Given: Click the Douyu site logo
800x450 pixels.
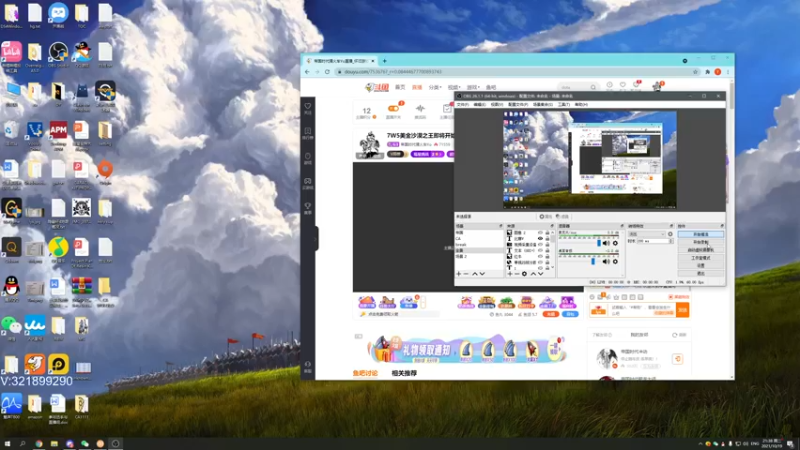Looking at the screenshot, I should point(377,87).
